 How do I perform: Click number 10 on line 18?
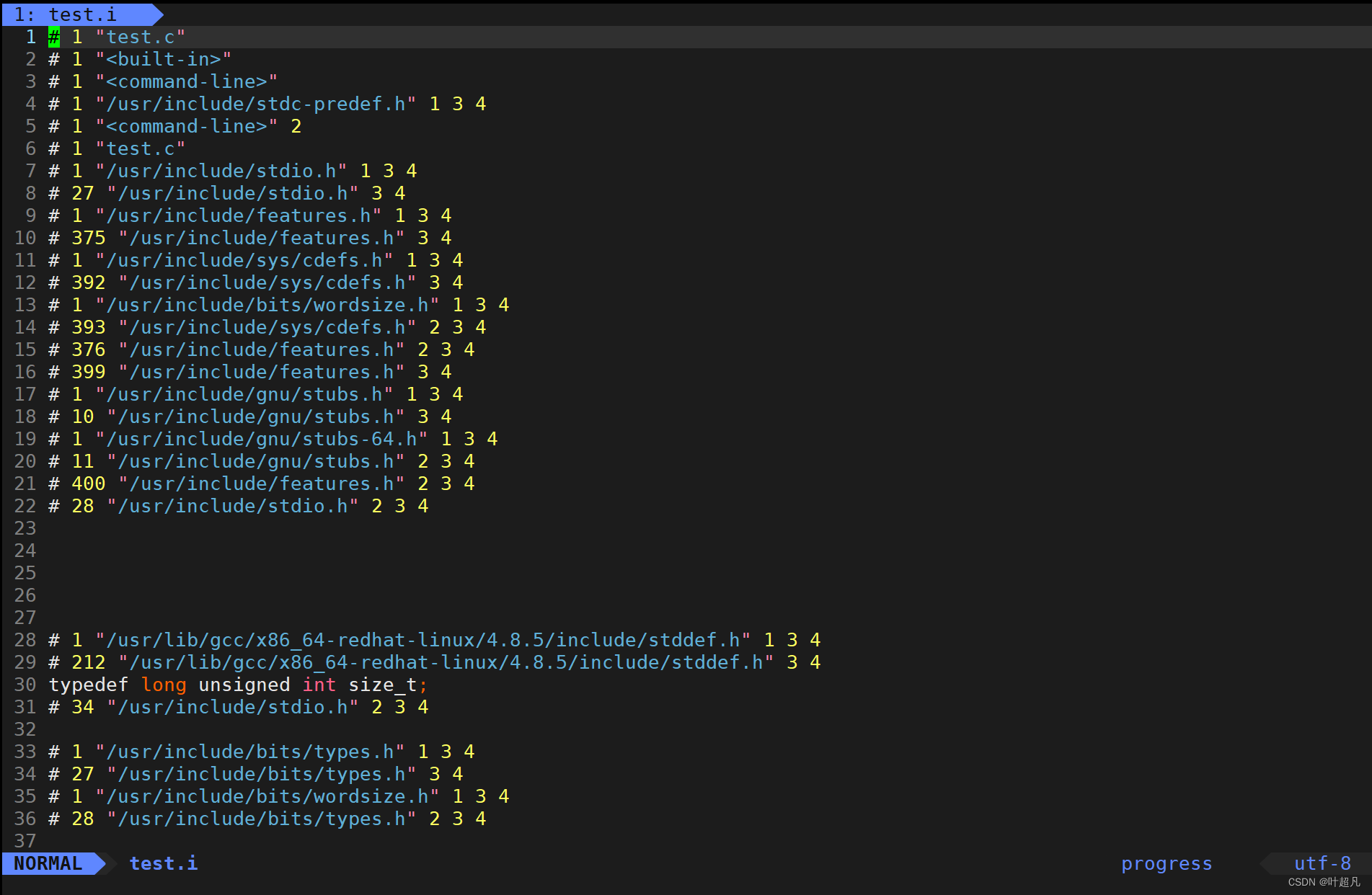point(83,417)
